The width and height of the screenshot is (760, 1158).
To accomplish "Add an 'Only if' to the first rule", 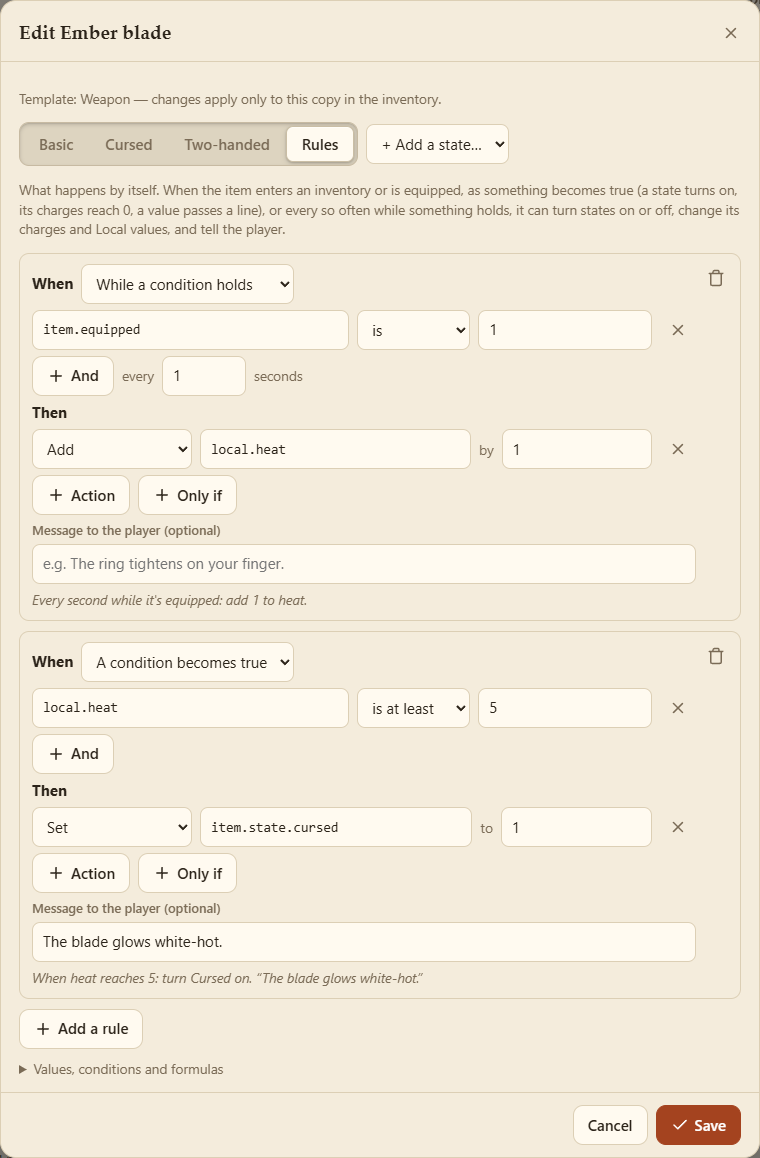I will [188, 496].
